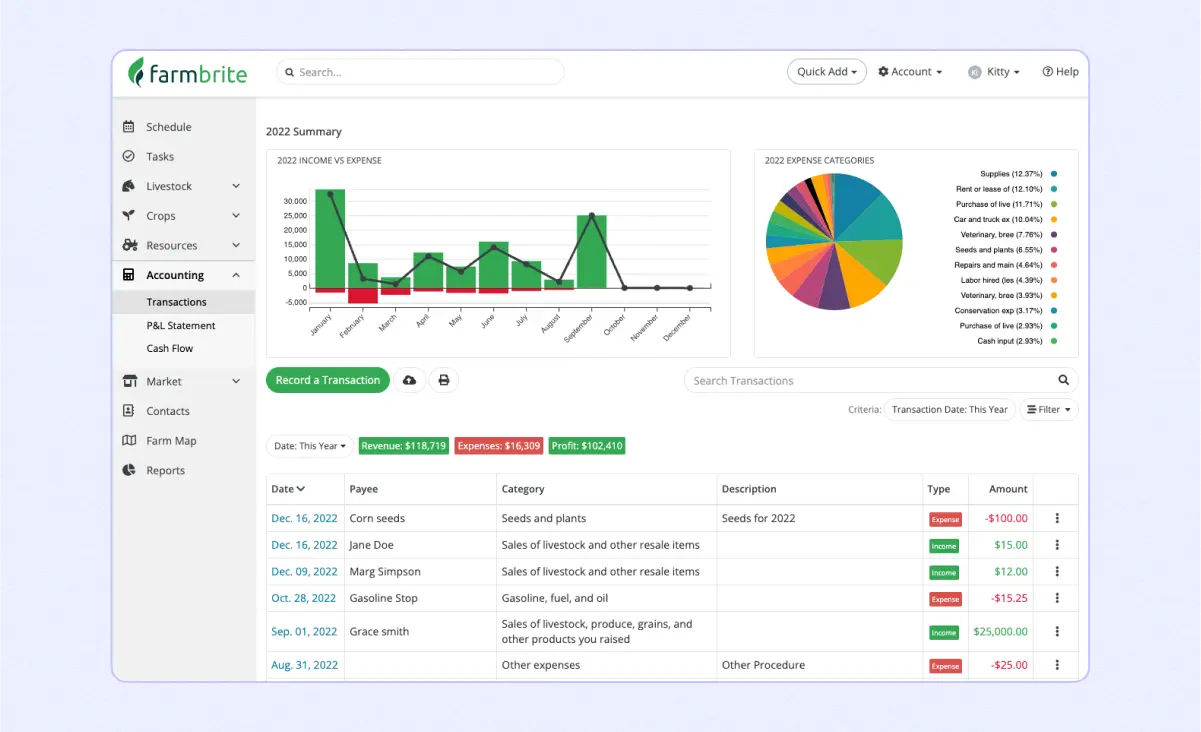1201x732 pixels.
Task: Expand the Market sidebar chevron
Action: tap(236, 381)
